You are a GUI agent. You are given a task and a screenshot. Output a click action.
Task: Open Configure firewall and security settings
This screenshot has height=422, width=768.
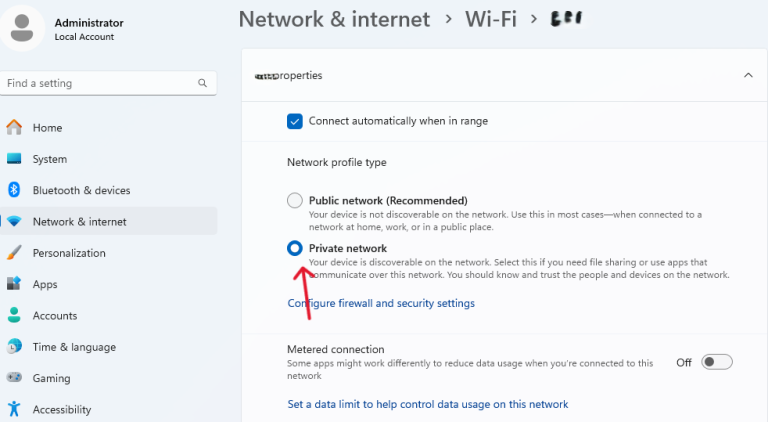click(381, 303)
